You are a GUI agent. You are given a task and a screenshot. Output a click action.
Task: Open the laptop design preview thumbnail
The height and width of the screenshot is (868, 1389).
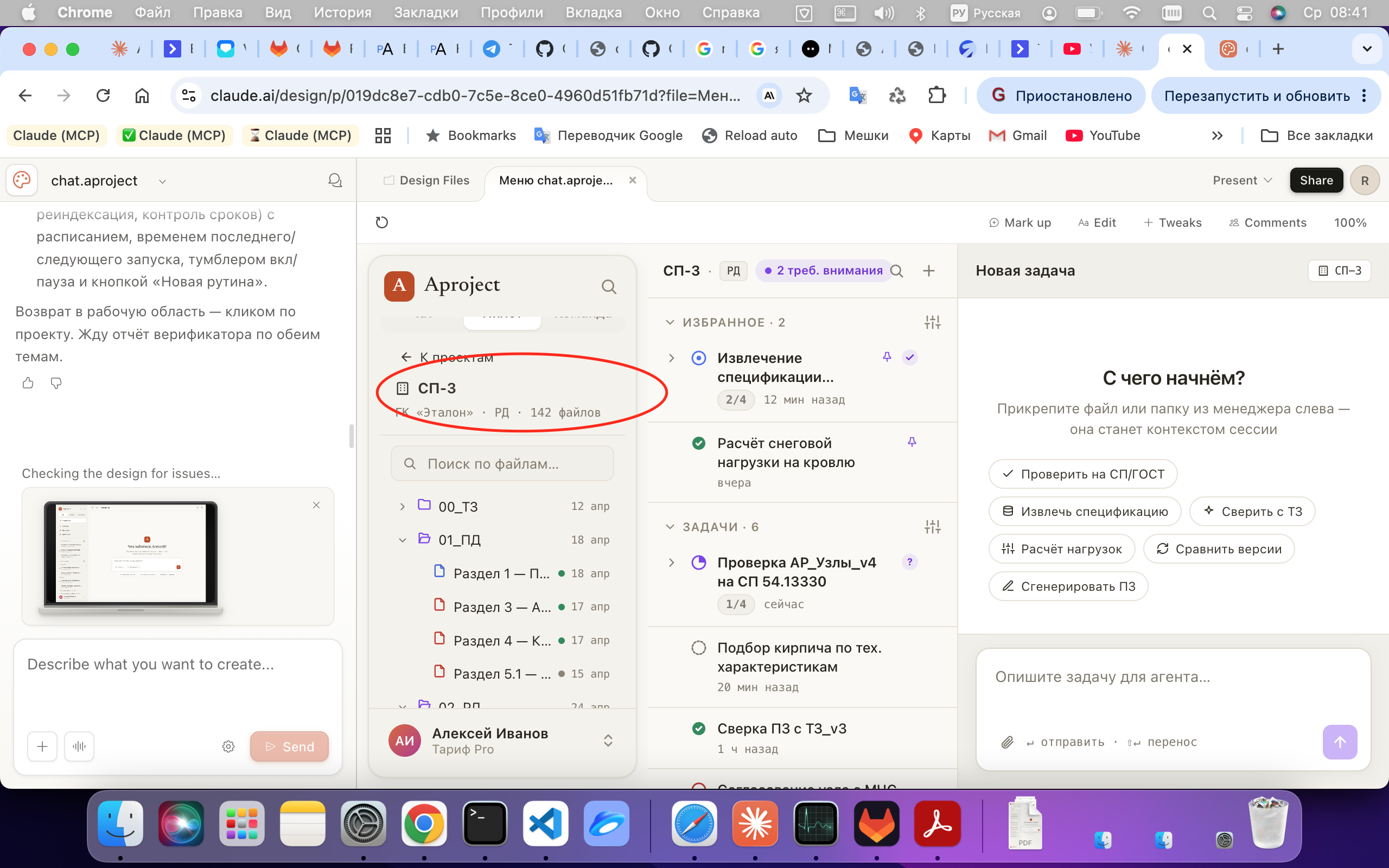click(131, 557)
